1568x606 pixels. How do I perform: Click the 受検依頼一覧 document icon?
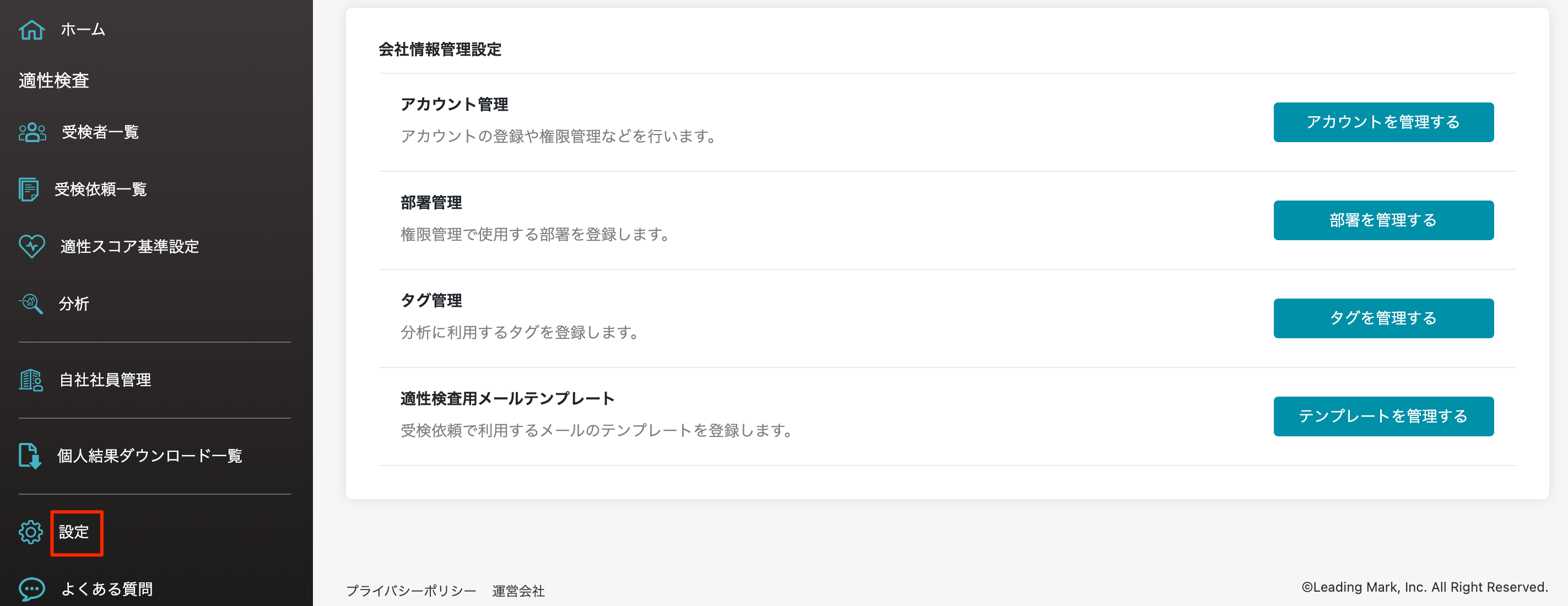[x=29, y=189]
